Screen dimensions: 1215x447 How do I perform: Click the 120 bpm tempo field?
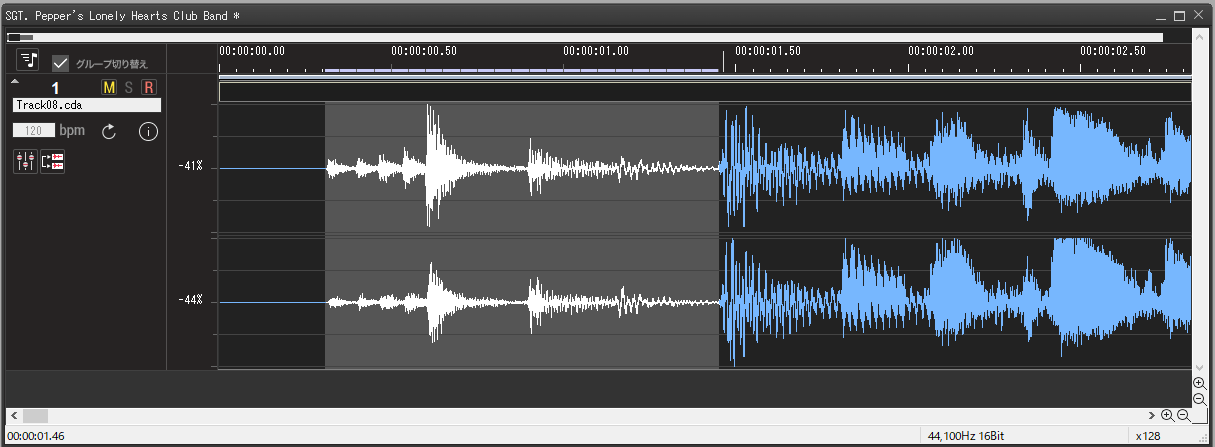(34, 131)
